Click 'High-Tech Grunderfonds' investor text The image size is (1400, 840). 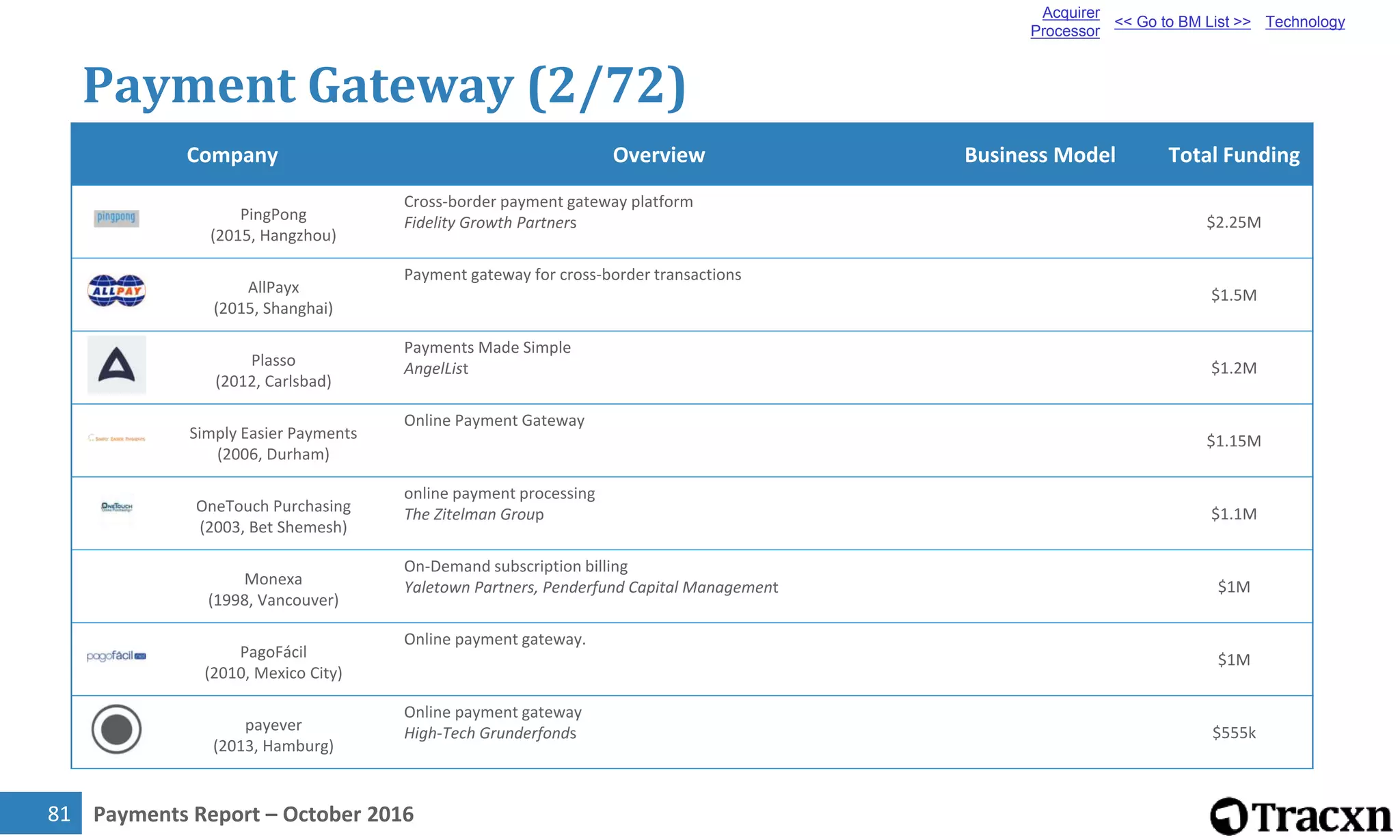coord(490,733)
